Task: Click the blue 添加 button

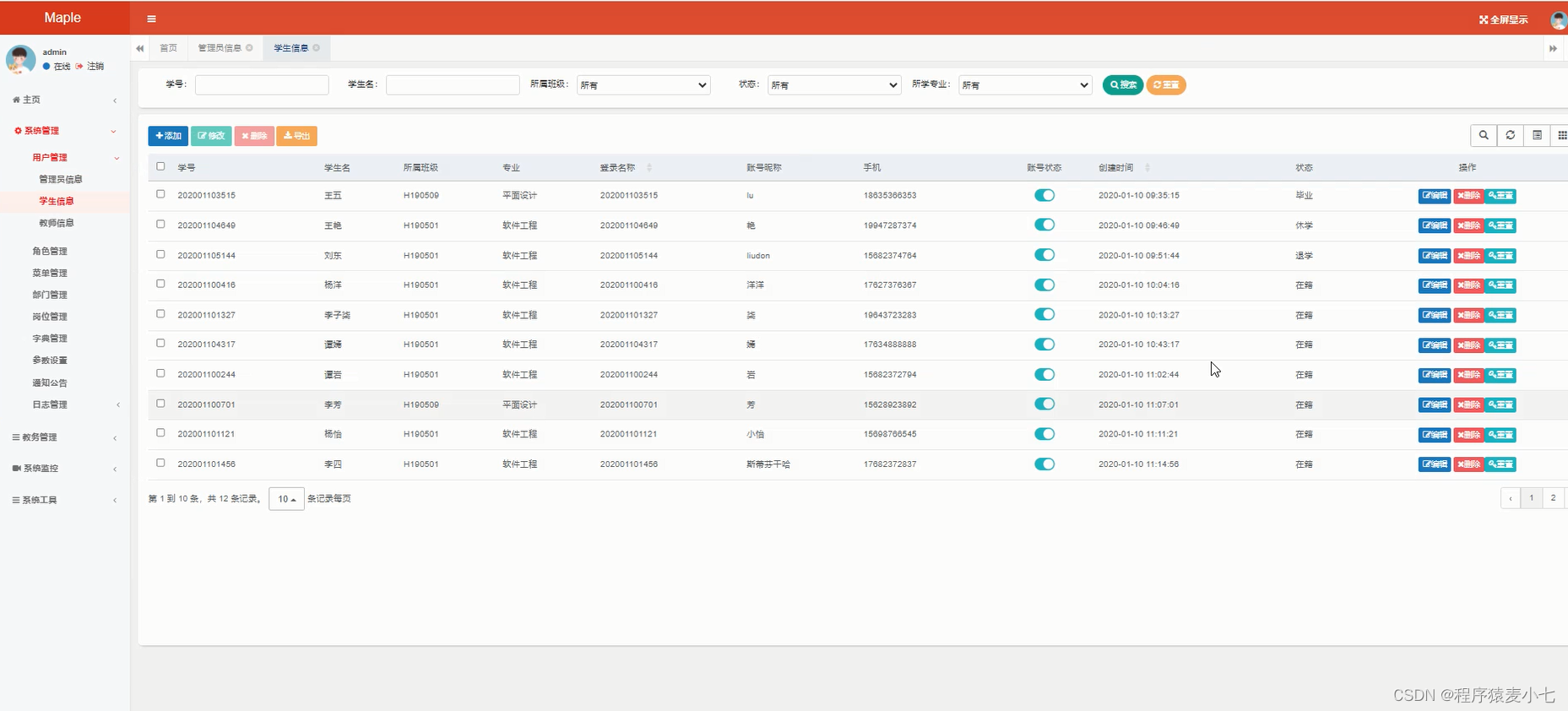Action: (168, 136)
